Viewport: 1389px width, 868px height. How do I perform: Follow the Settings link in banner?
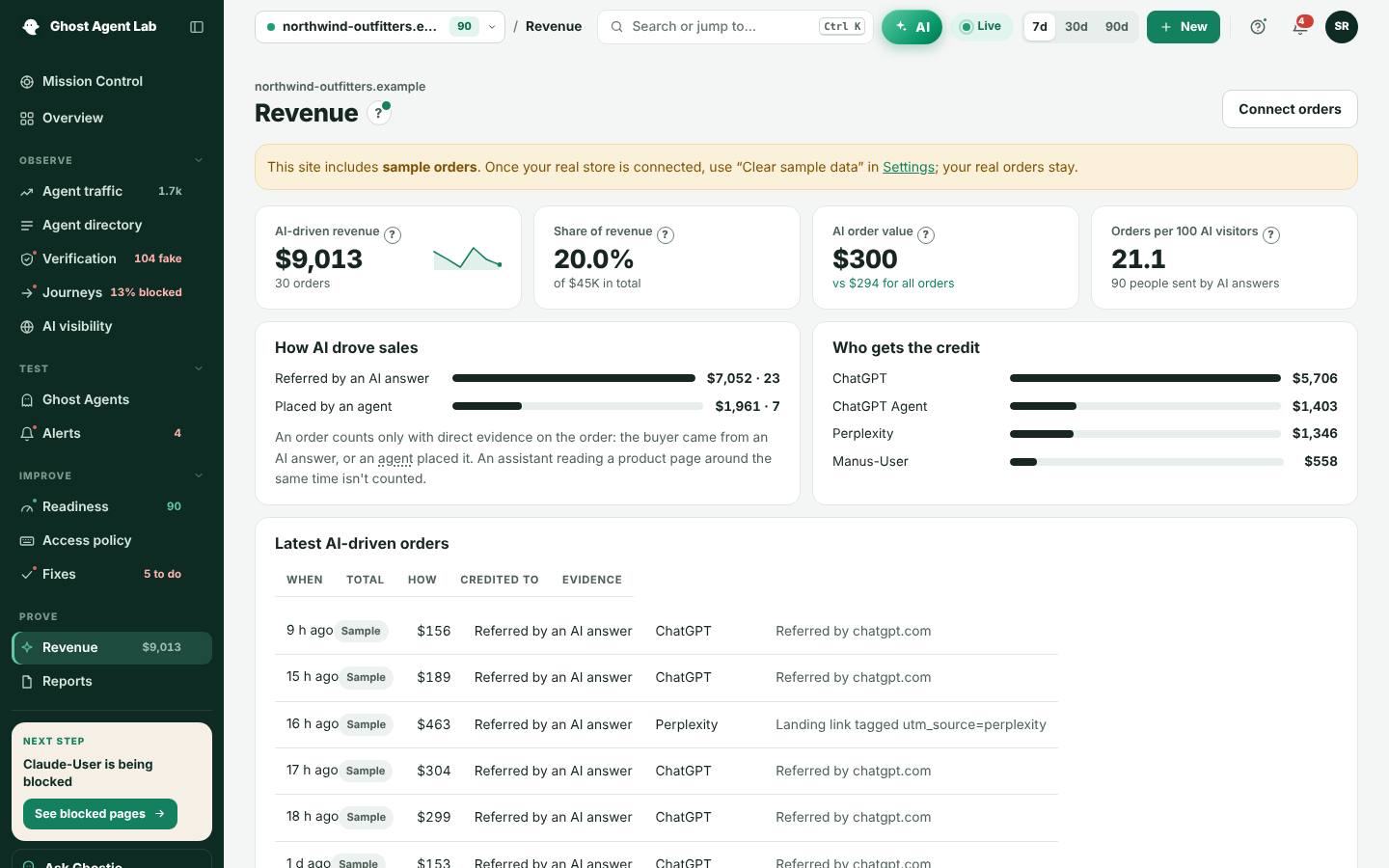pos(909,167)
